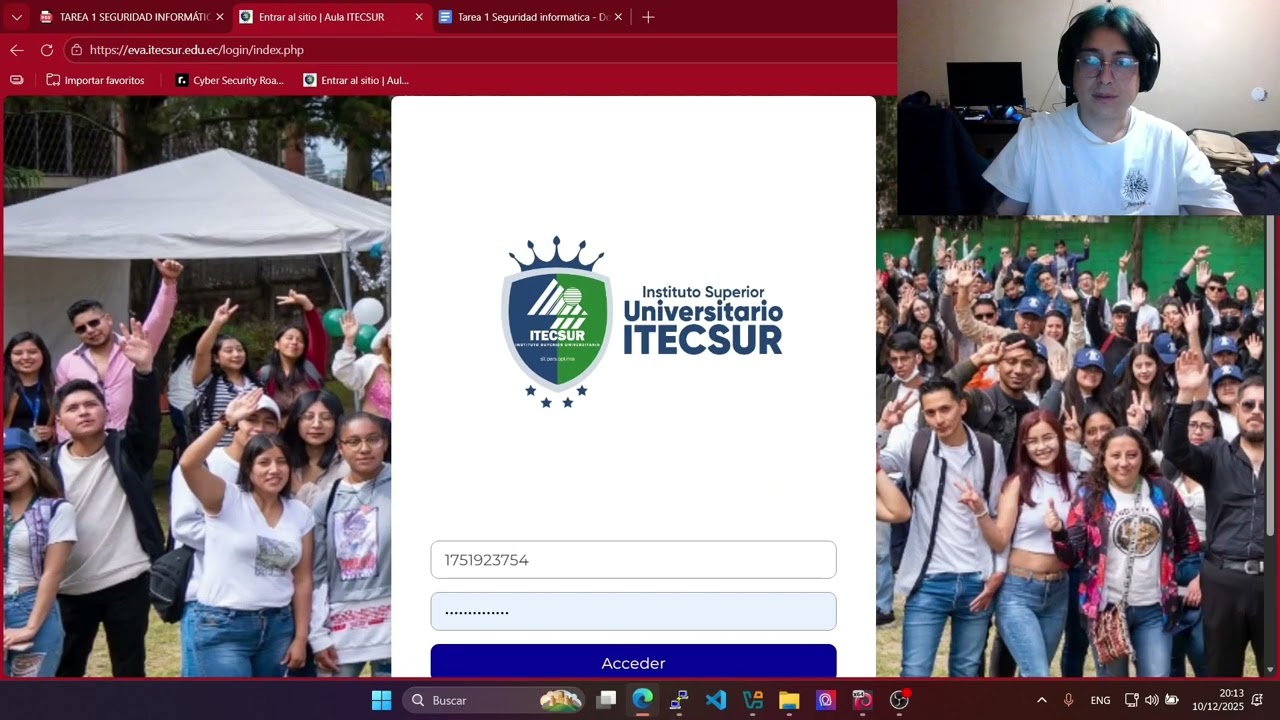1280x720 pixels.
Task: Open Cyber Security Roa... bookmark
Action: [230, 80]
